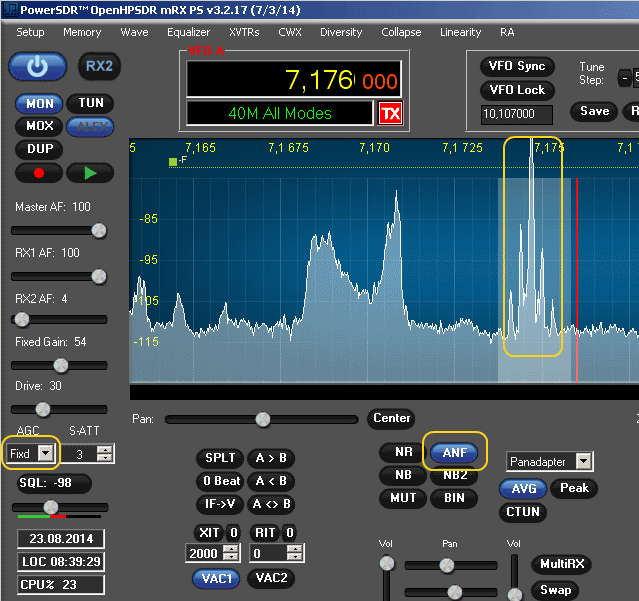Click the PowerSDR title bar icon
The height and width of the screenshot is (601, 639).
pyautogui.click(x=10, y=9)
